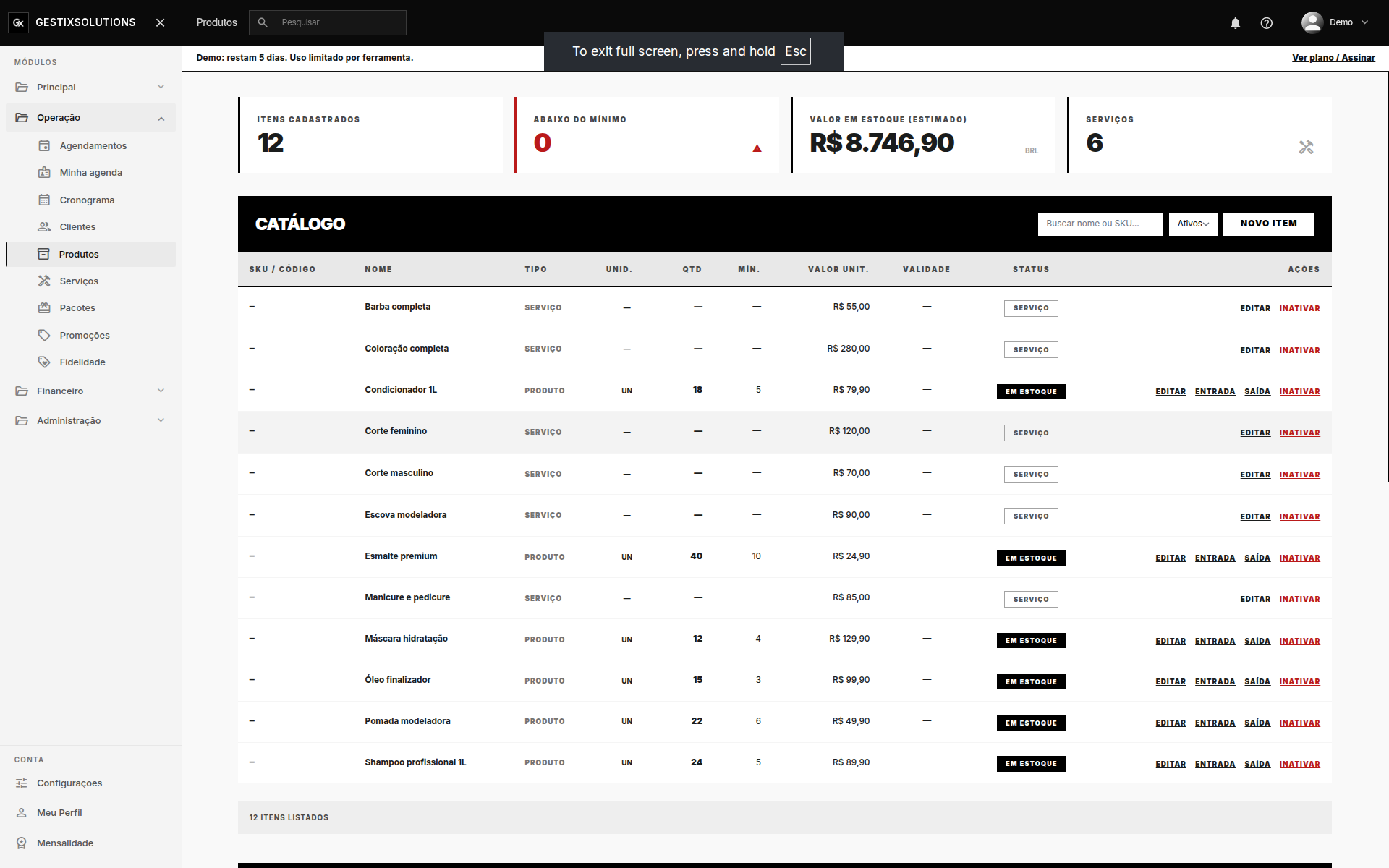Open the Ativos filter dropdown
Screen dimensions: 1389x868
tap(1193, 224)
